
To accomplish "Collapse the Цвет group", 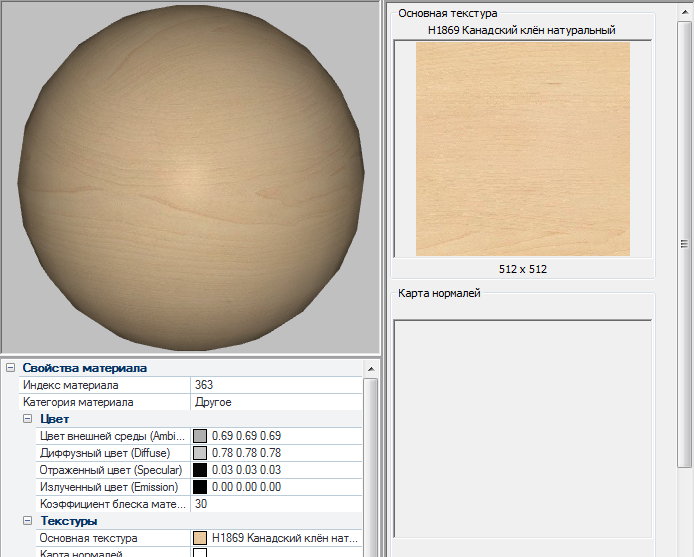I will point(27,419).
